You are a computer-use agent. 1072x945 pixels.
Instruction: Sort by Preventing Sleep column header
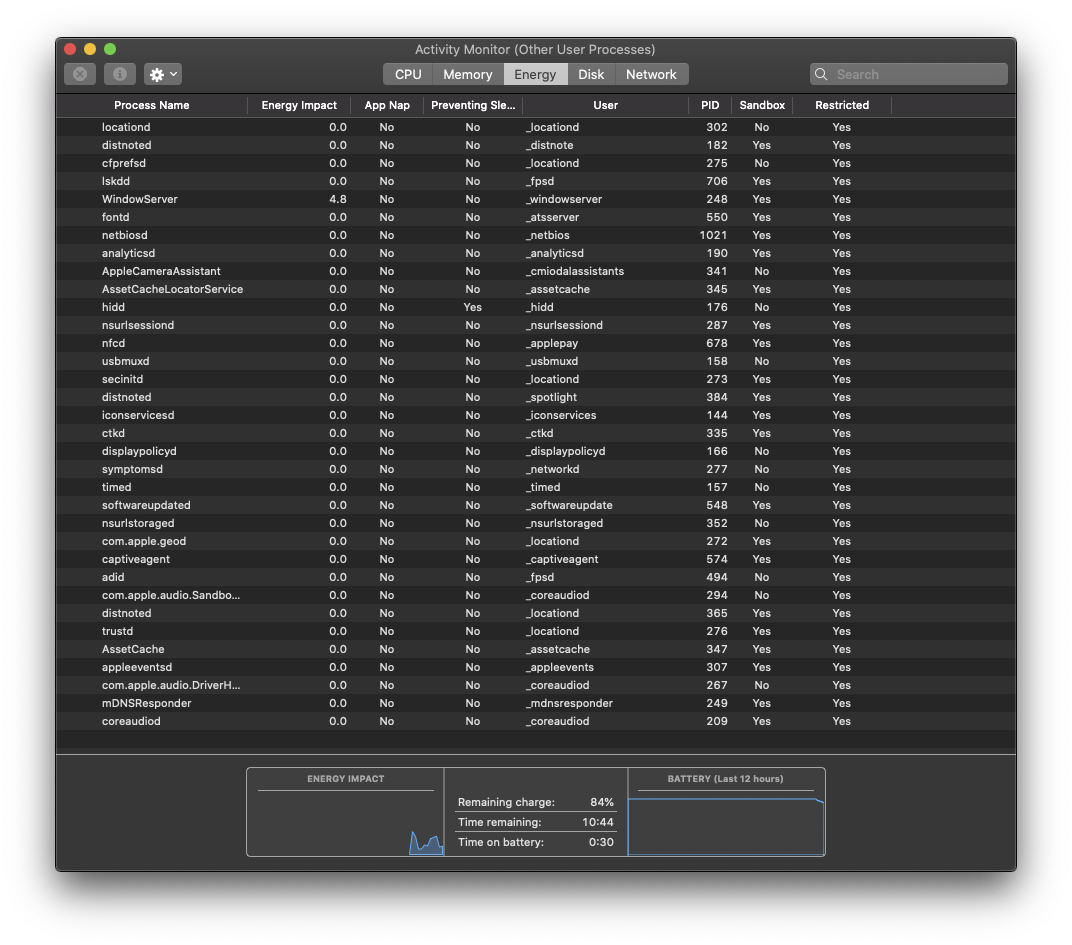pos(473,105)
